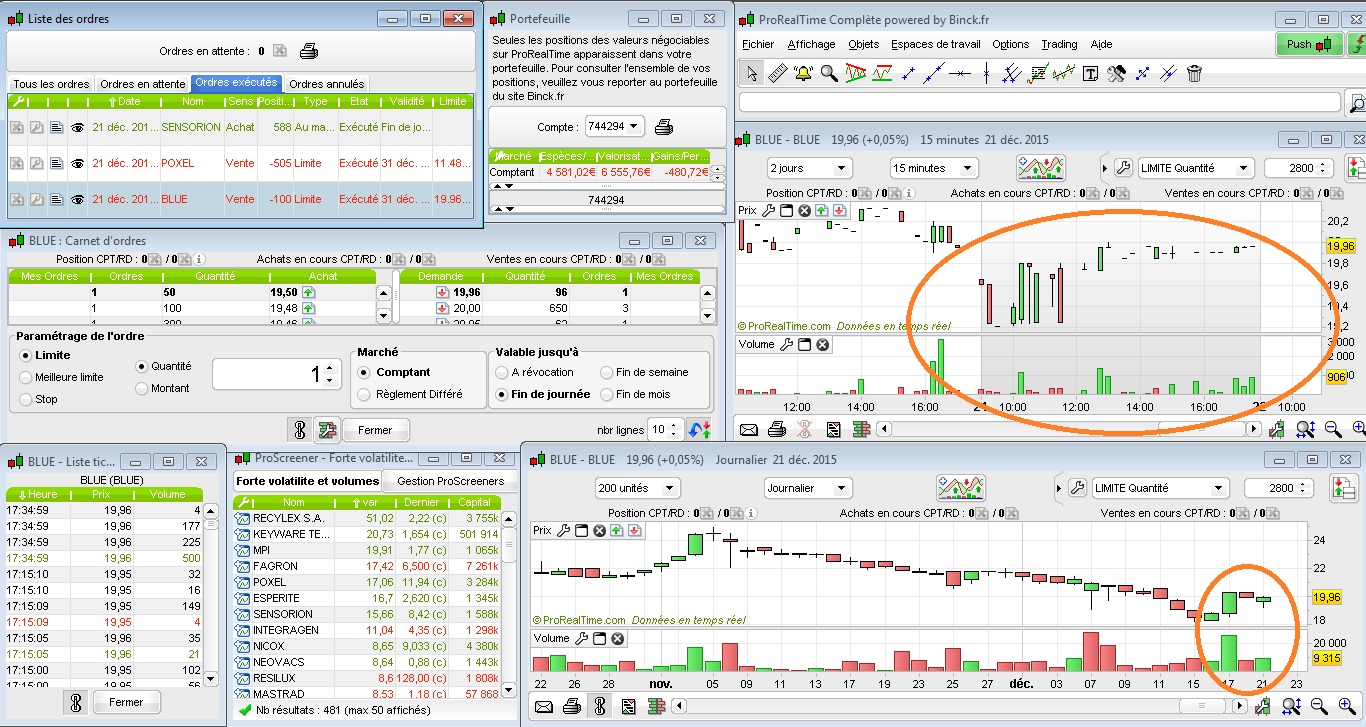
Task: Open the Fichier menu
Action: (x=758, y=44)
